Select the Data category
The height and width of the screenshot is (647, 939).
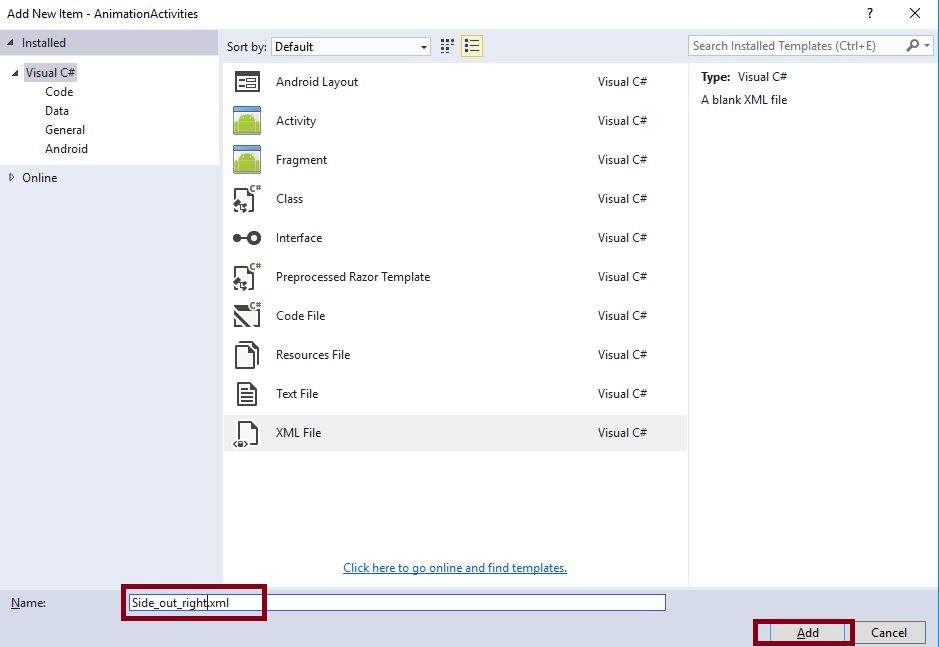pos(57,111)
